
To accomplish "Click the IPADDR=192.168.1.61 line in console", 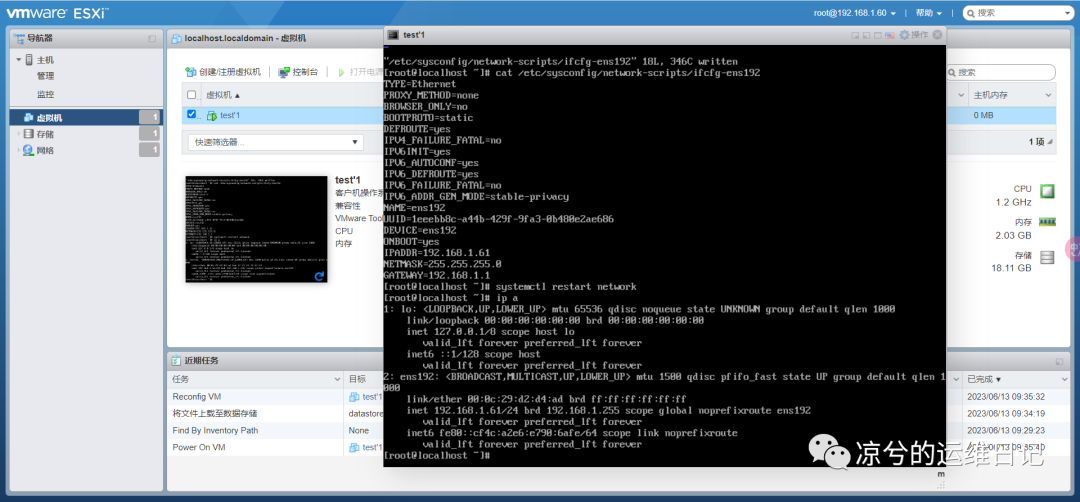I will pos(437,253).
